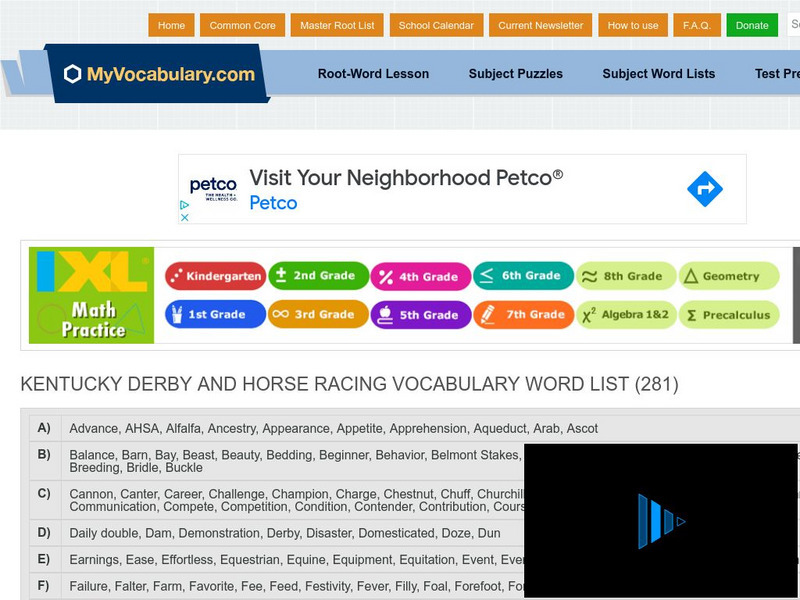800x600 pixels.
Task: Click the MyVocabulary.com site title
Action: point(171,74)
